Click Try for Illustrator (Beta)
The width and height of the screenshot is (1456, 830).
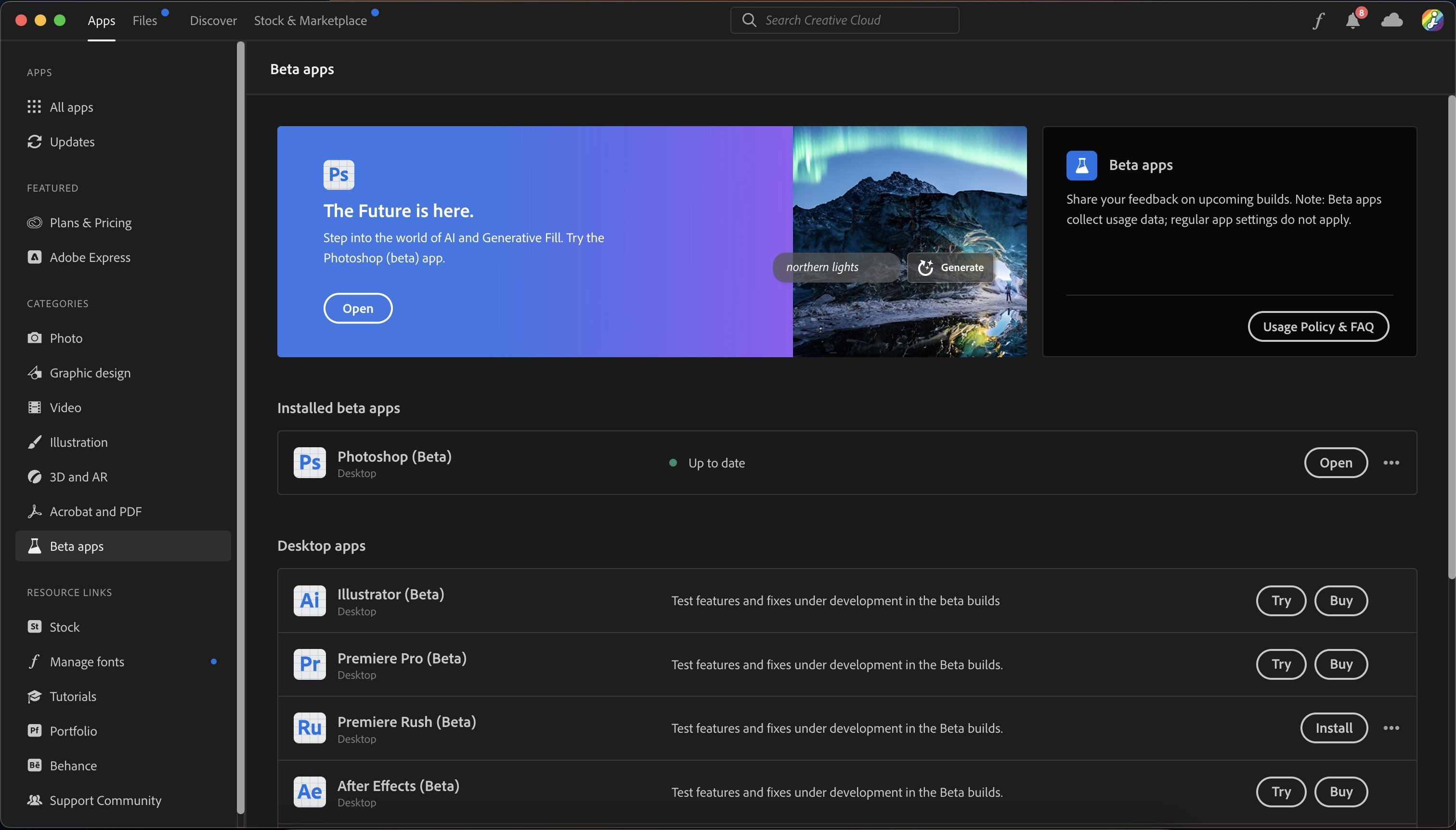point(1280,600)
